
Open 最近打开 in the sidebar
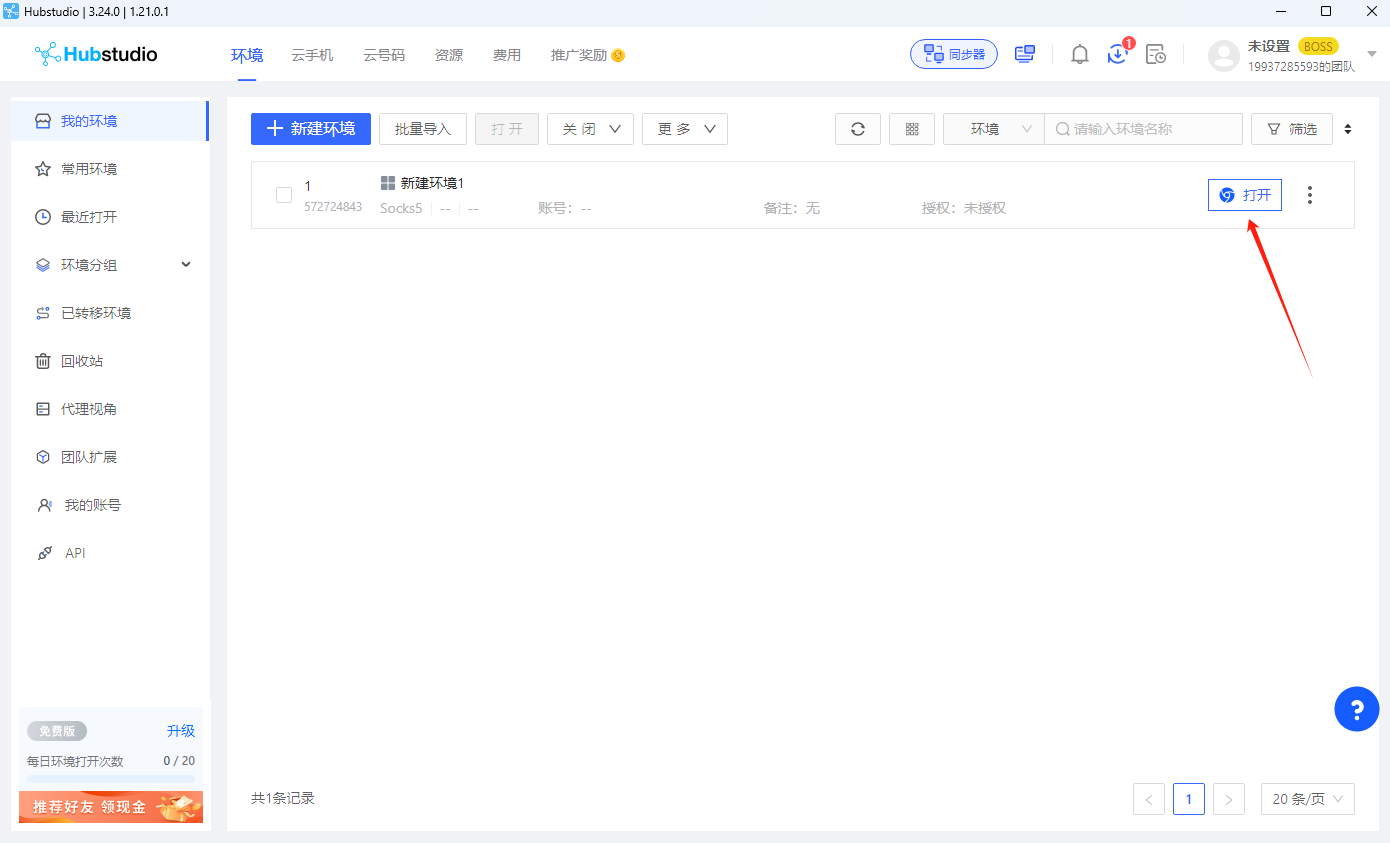110,217
